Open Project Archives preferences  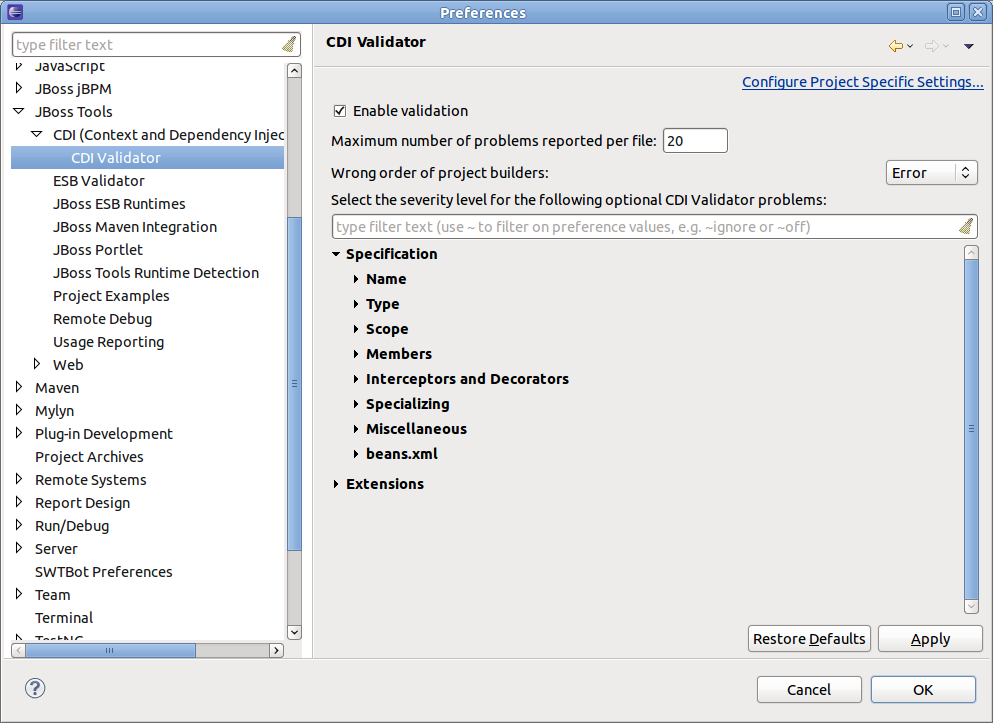(x=89, y=457)
